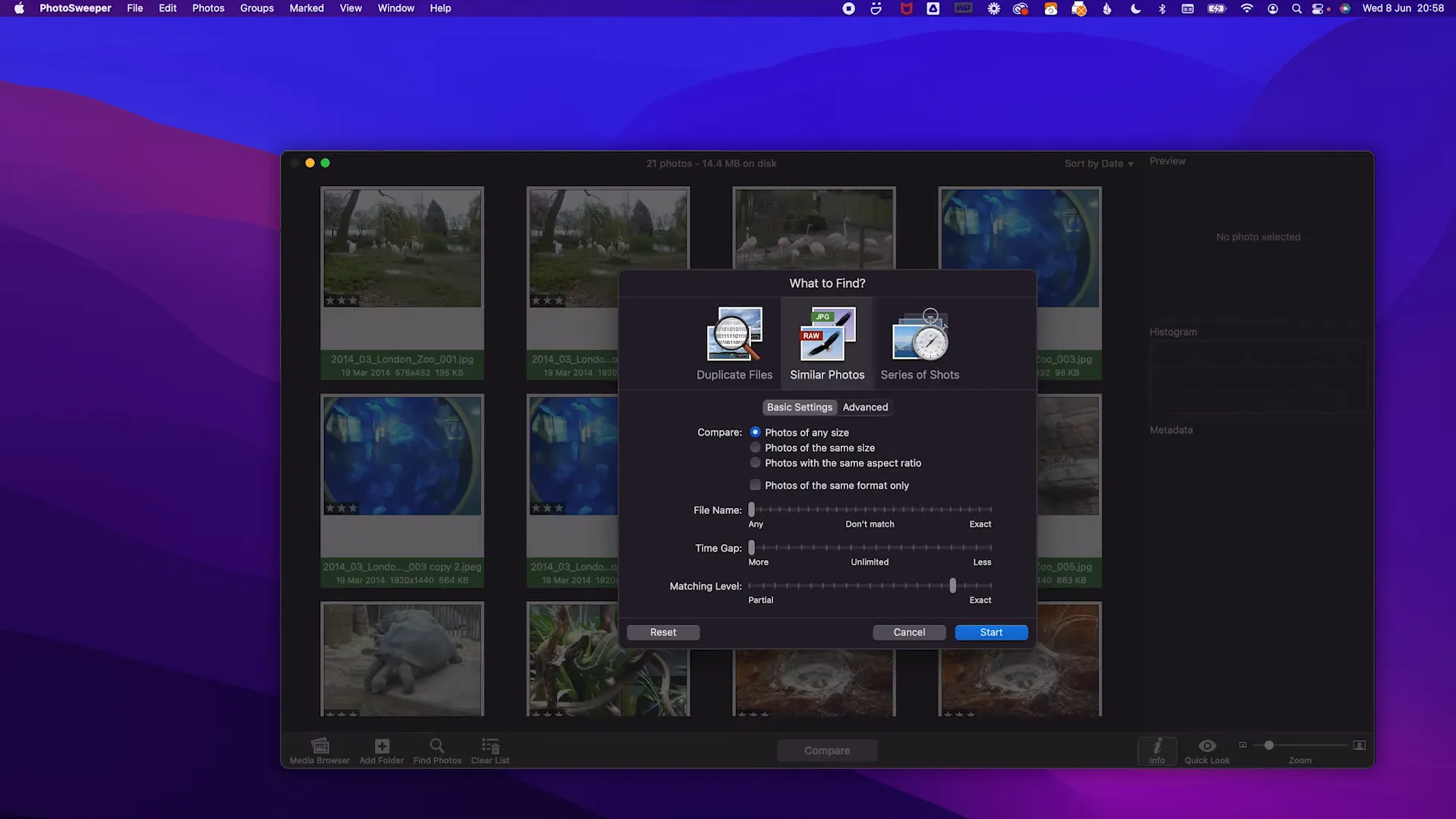Image resolution: width=1456 pixels, height=819 pixels.
Task: Click the Wi-Fi status icon
Action: coord(1247,8)
